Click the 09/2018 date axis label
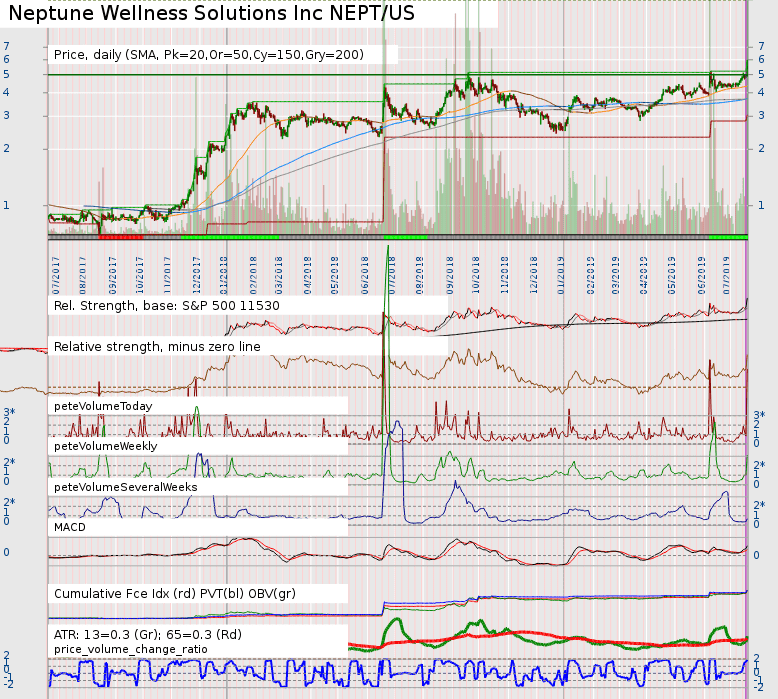Screen dimensions: 778x699 (450, 275)
